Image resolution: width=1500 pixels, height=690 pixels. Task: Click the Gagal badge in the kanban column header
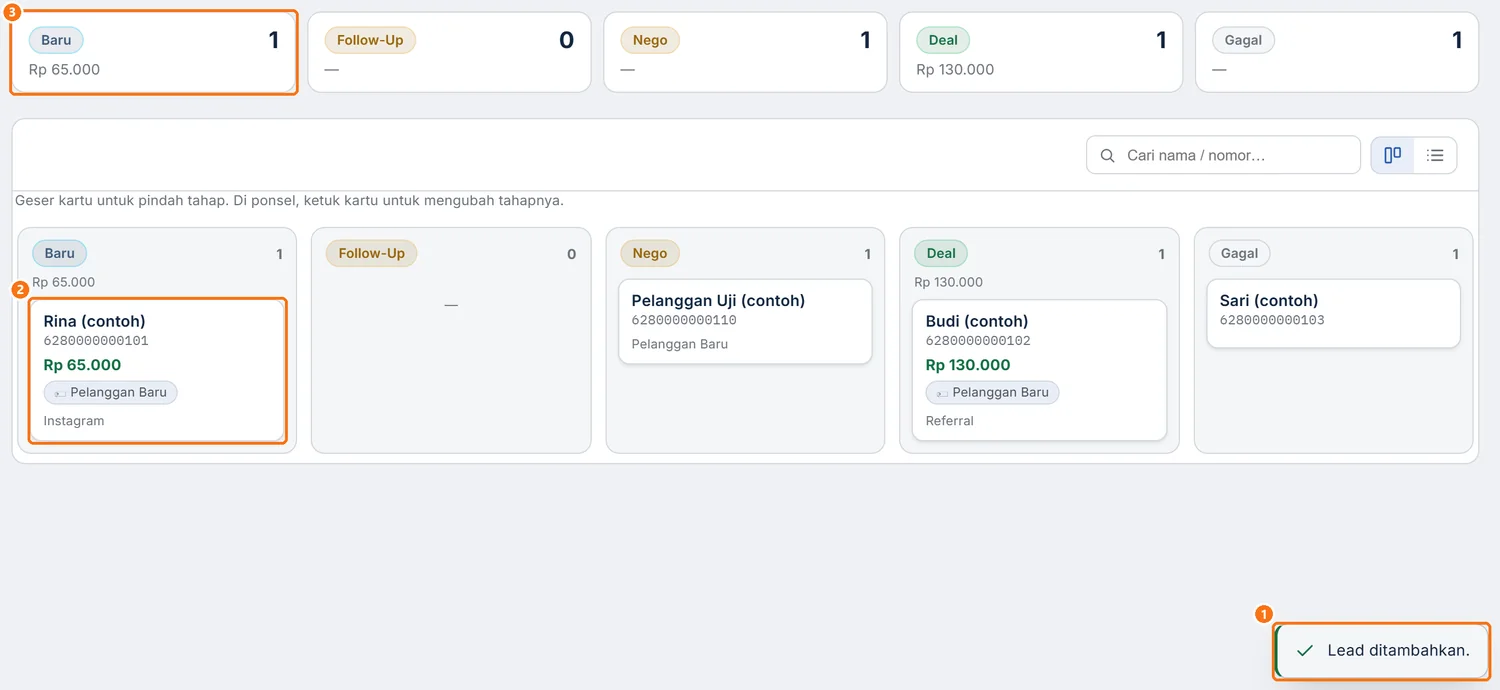1239,253
